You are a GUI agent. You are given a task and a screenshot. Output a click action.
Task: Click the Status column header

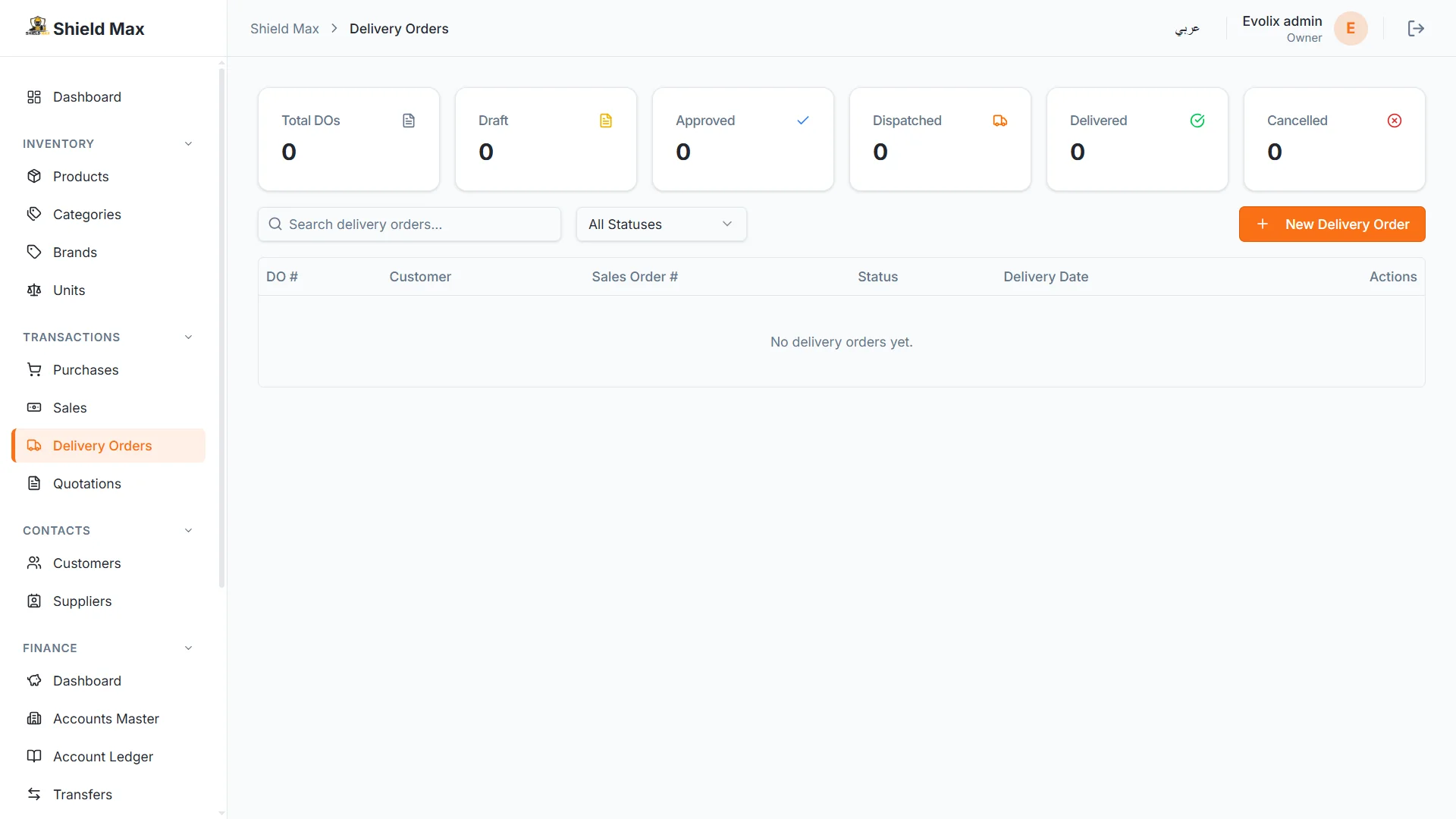[877, 277]
